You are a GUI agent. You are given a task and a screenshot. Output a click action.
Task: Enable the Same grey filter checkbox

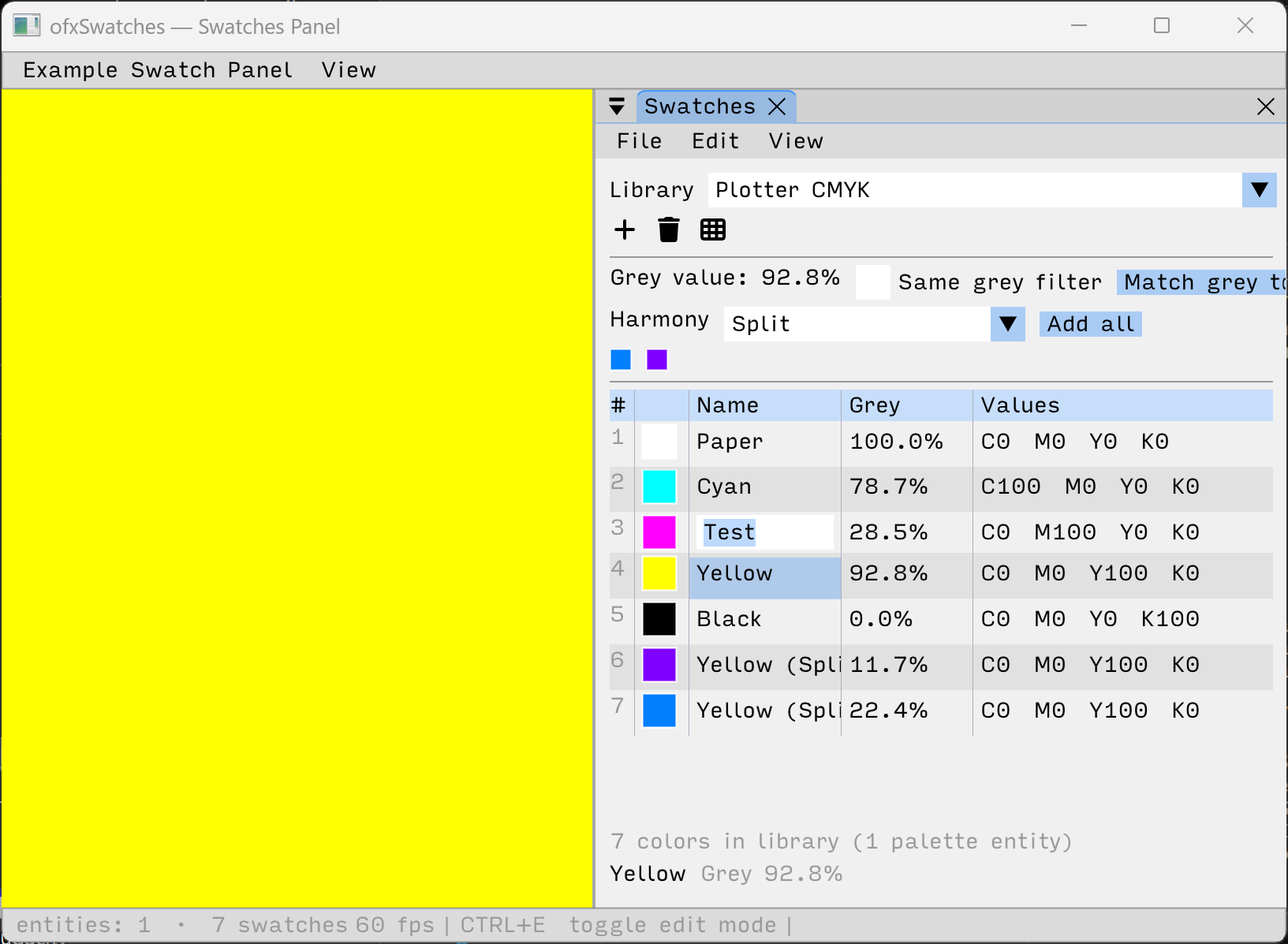click(873, 282)
